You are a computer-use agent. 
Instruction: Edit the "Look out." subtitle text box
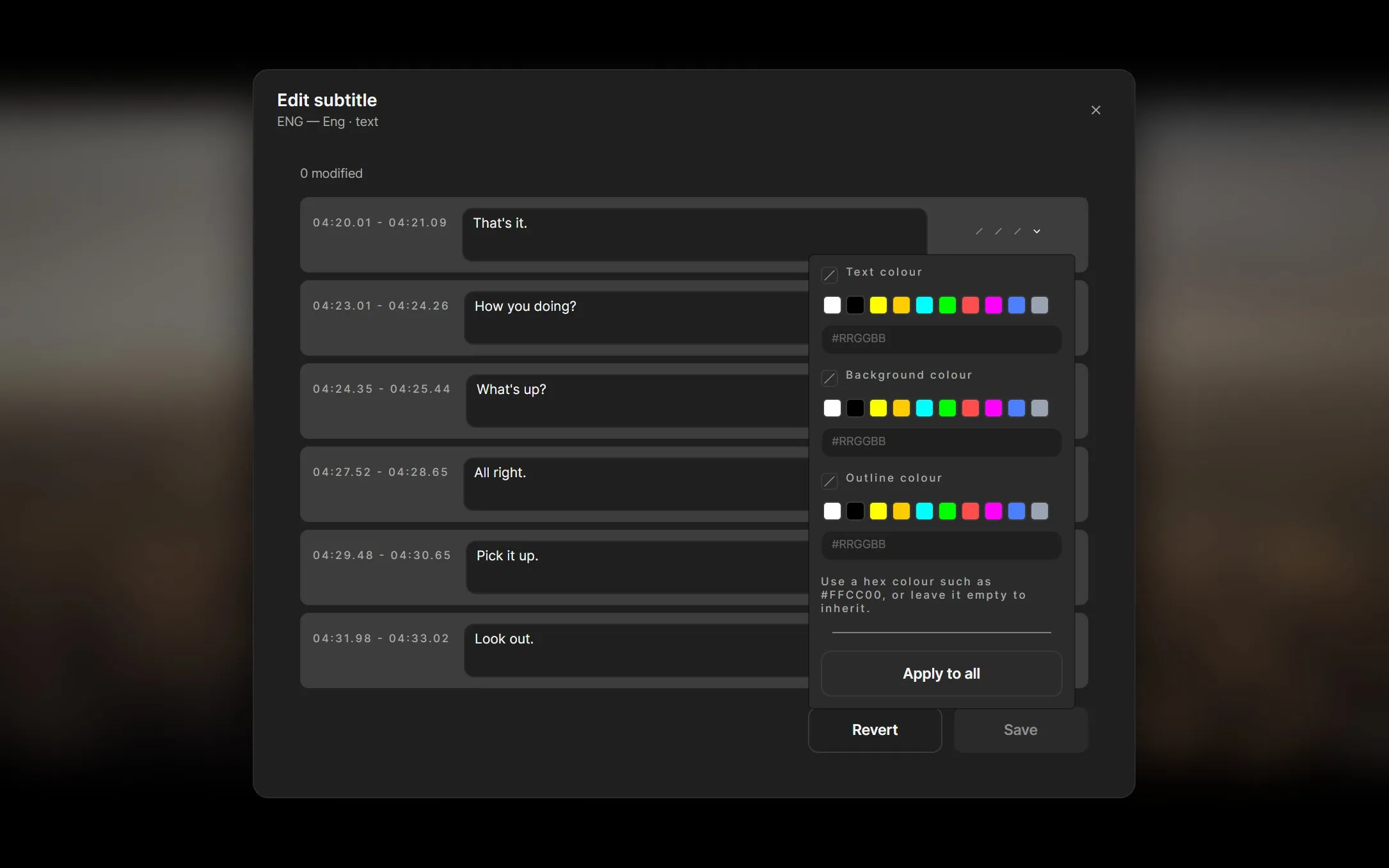click(637, 650)
